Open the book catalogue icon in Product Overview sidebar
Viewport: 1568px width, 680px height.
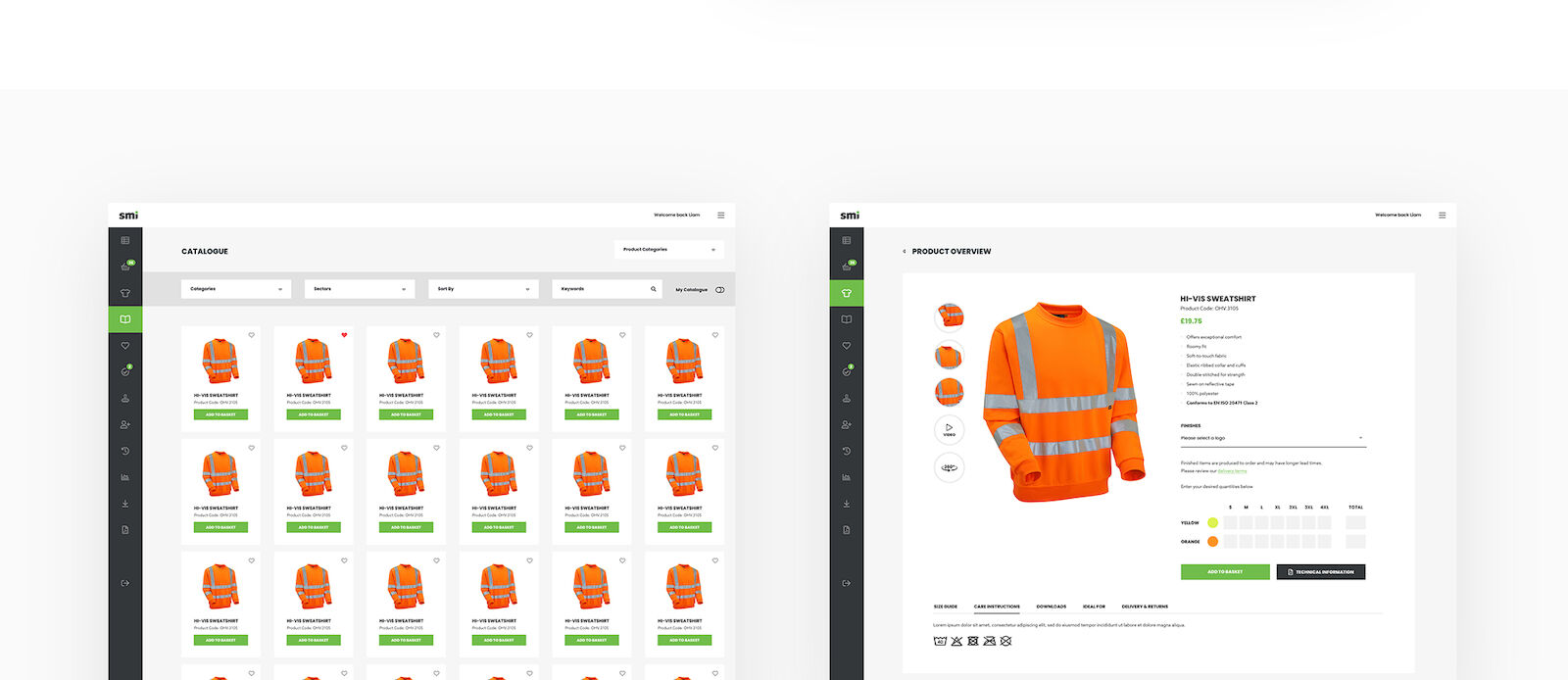coord(847,319)
